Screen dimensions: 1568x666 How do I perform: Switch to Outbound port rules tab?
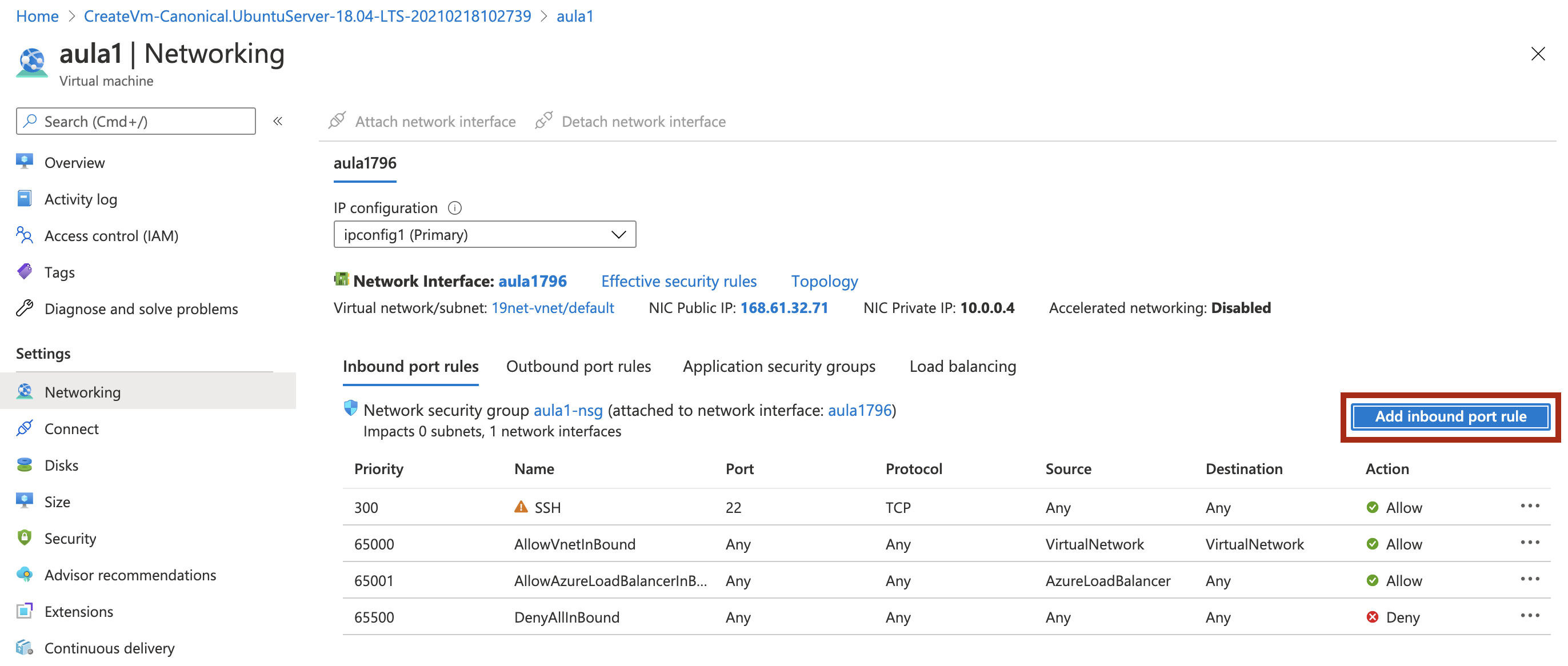pyautogui.click(x=578, y=366)
